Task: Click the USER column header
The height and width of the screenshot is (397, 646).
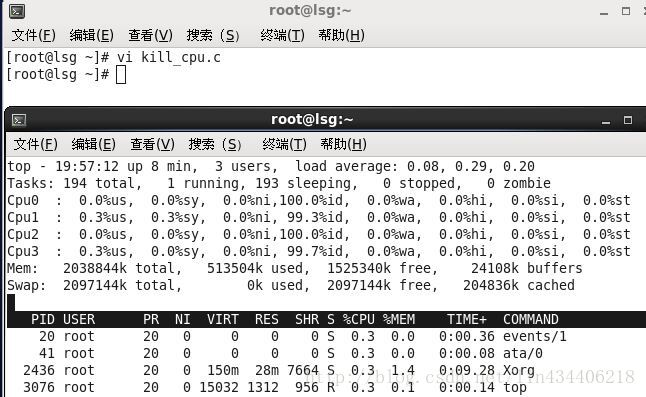Action: tap(79, 320)
